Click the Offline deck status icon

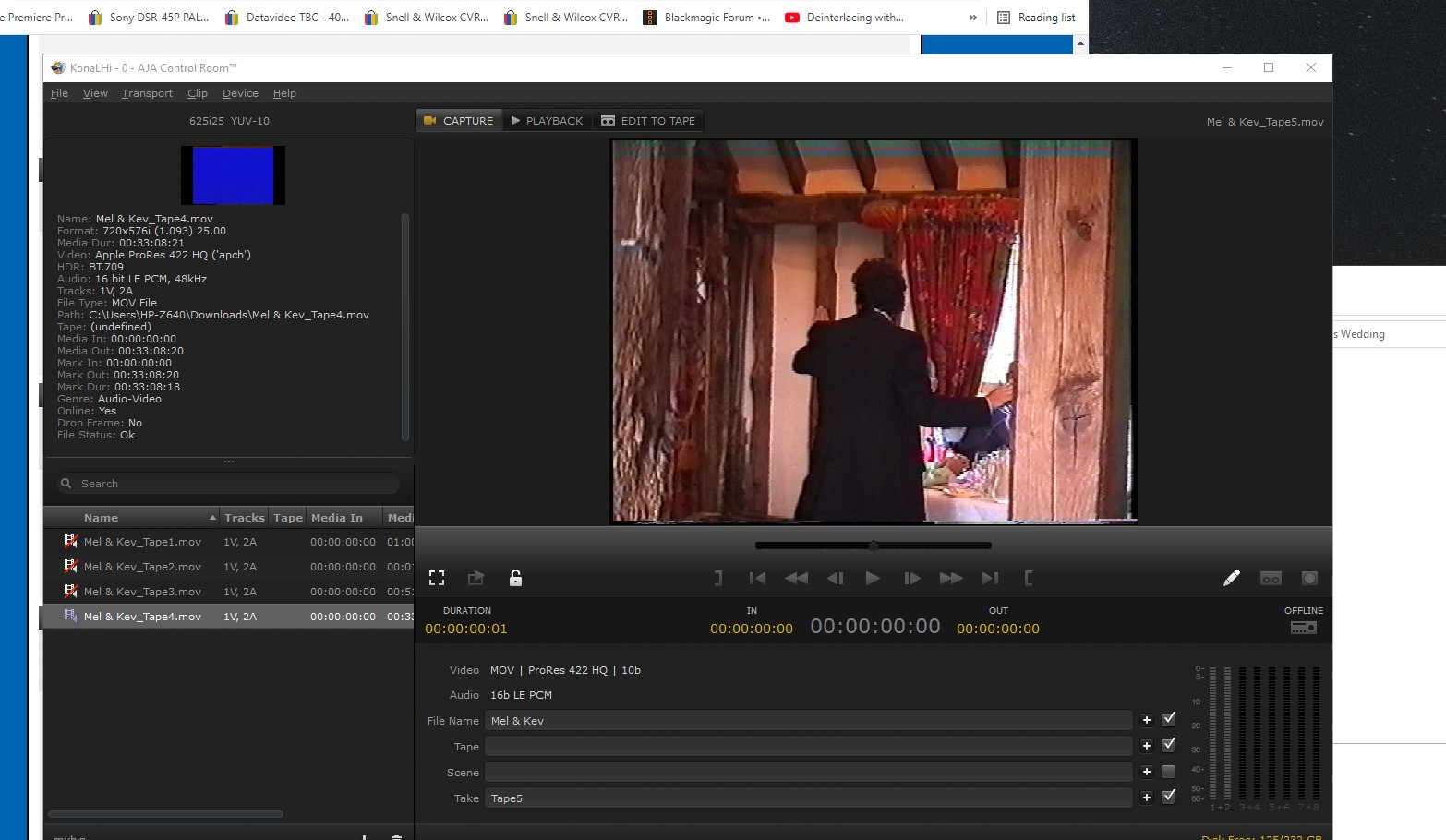(x=1303, y=628)
